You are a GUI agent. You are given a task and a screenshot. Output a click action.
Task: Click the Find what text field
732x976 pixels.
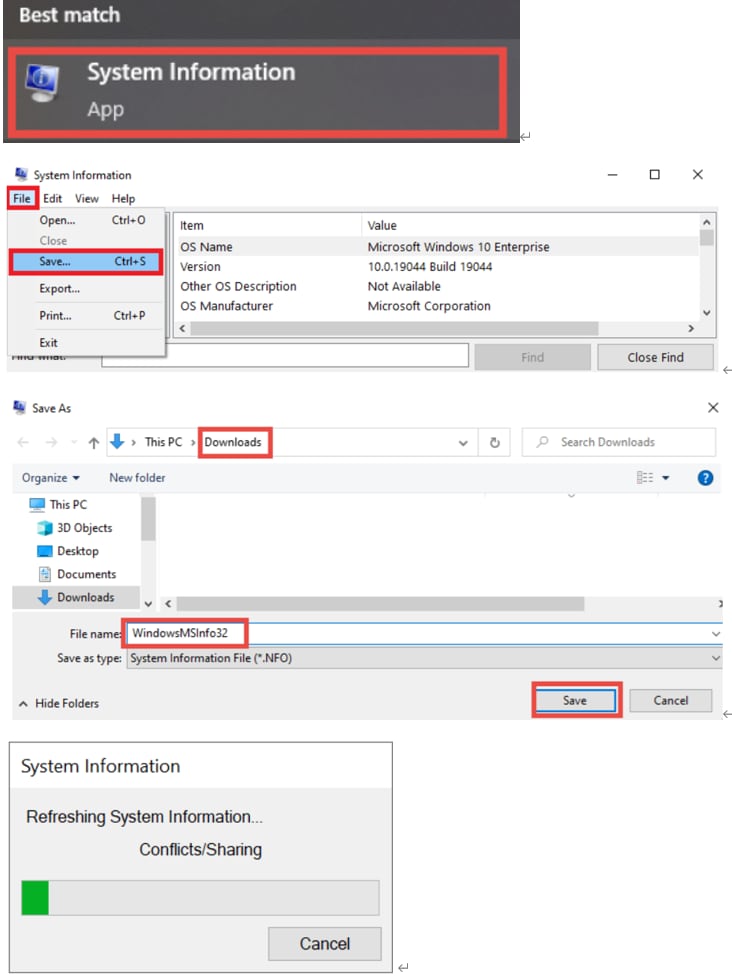(285, 356)
